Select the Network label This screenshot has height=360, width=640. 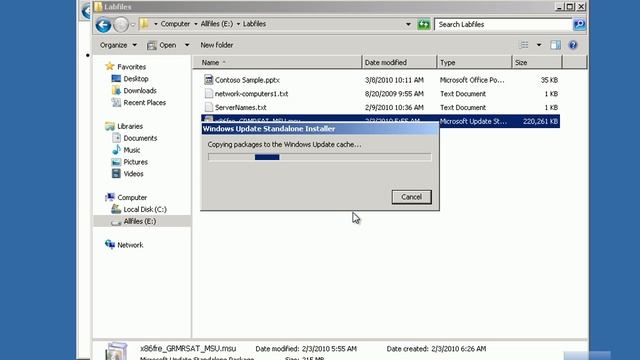pyautogui.click(x=130, y=245)
